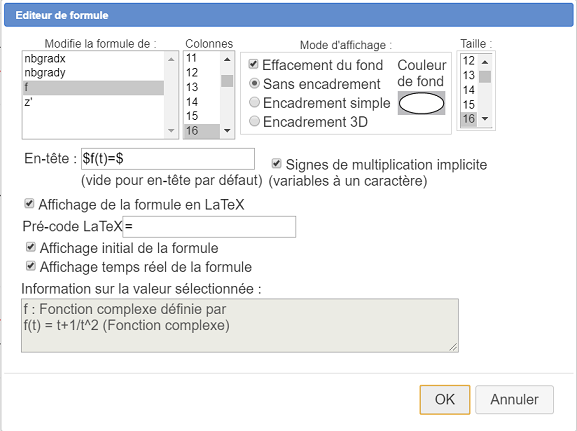Click the down arrow of the Colonnes list
Image resolution: width=577 pixels, height=431 pixels.
click(x=227, y=130)
